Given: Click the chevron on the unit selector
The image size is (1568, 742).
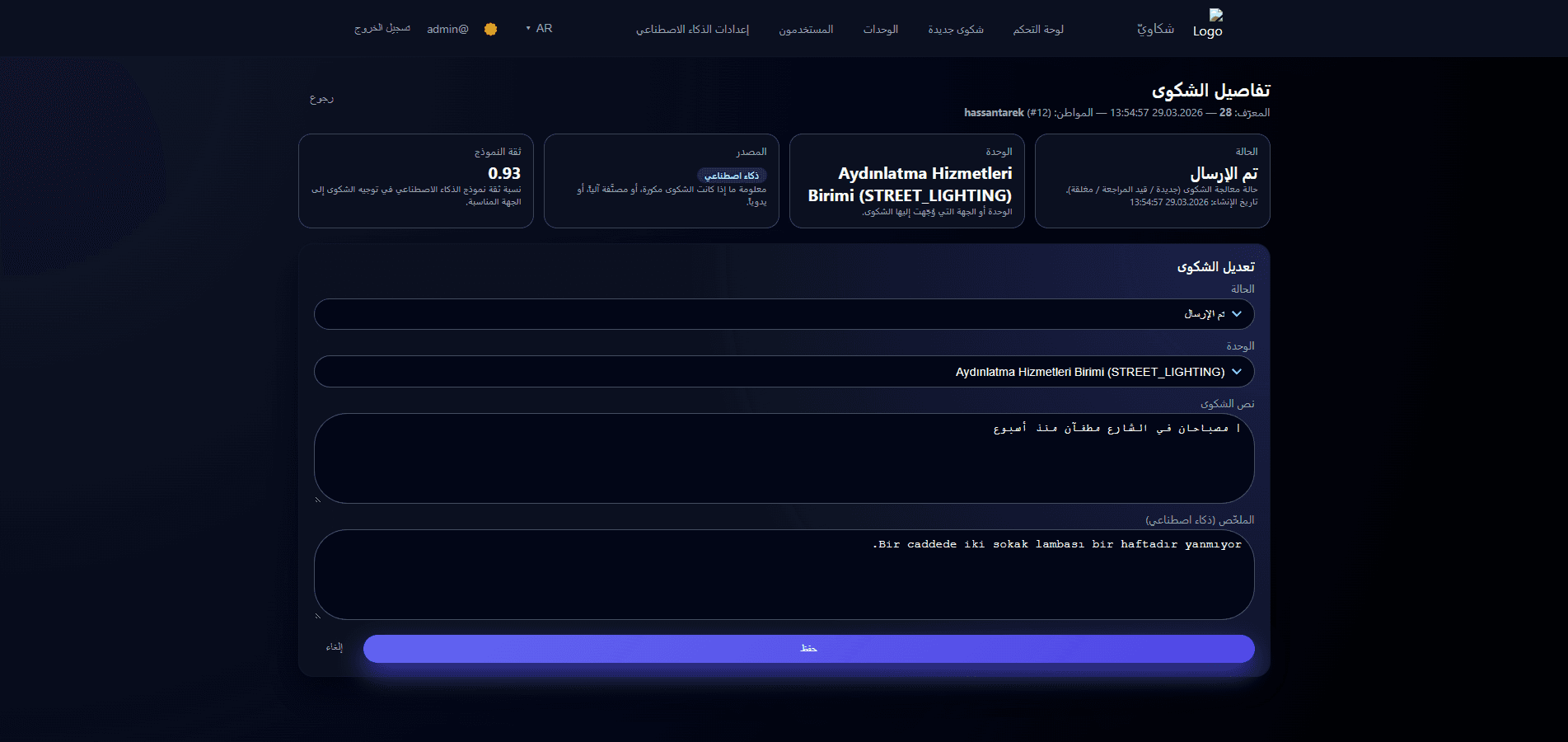Looking at the screenshot, I should (x=1236, y=371).
